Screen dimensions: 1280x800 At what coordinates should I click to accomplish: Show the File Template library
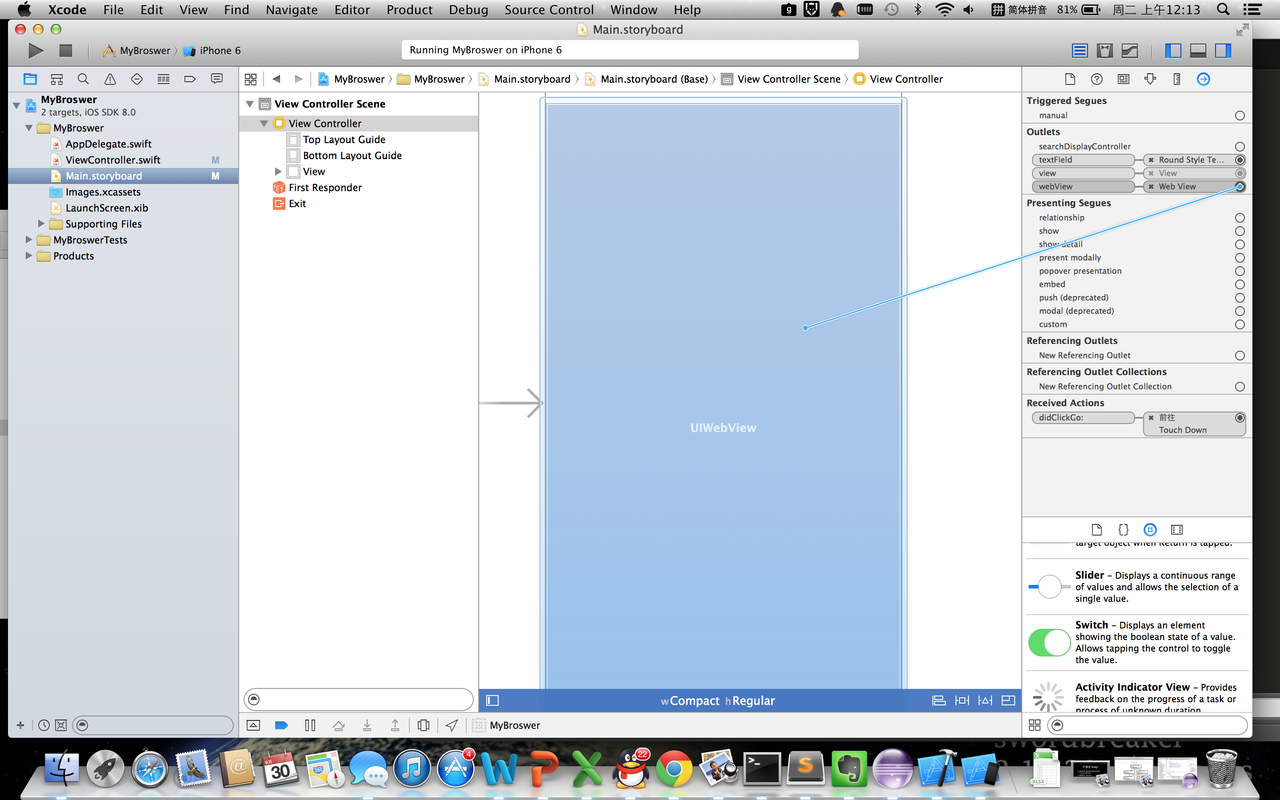[1096, 529]
